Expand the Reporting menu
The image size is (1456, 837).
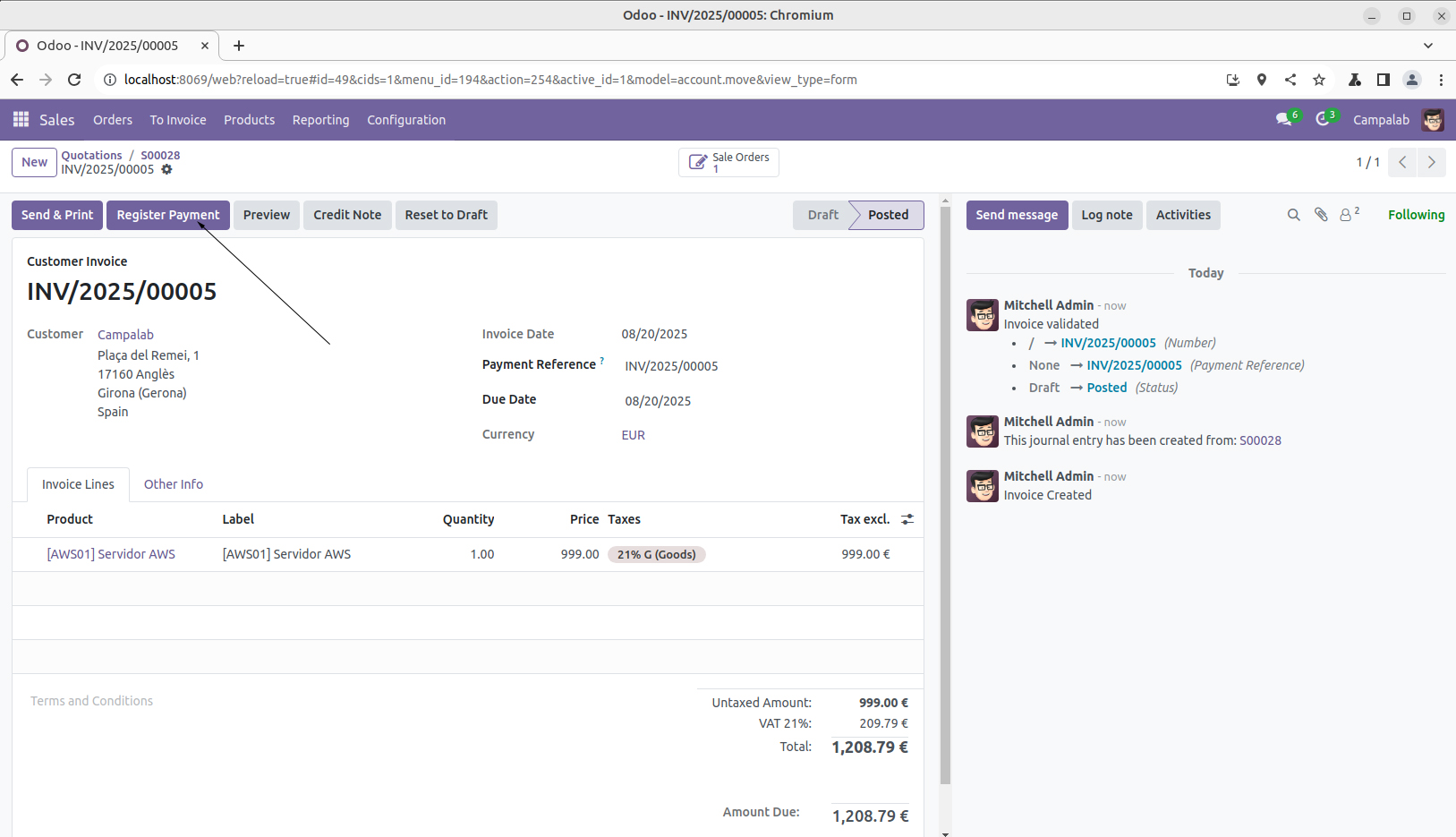[320, 120]
